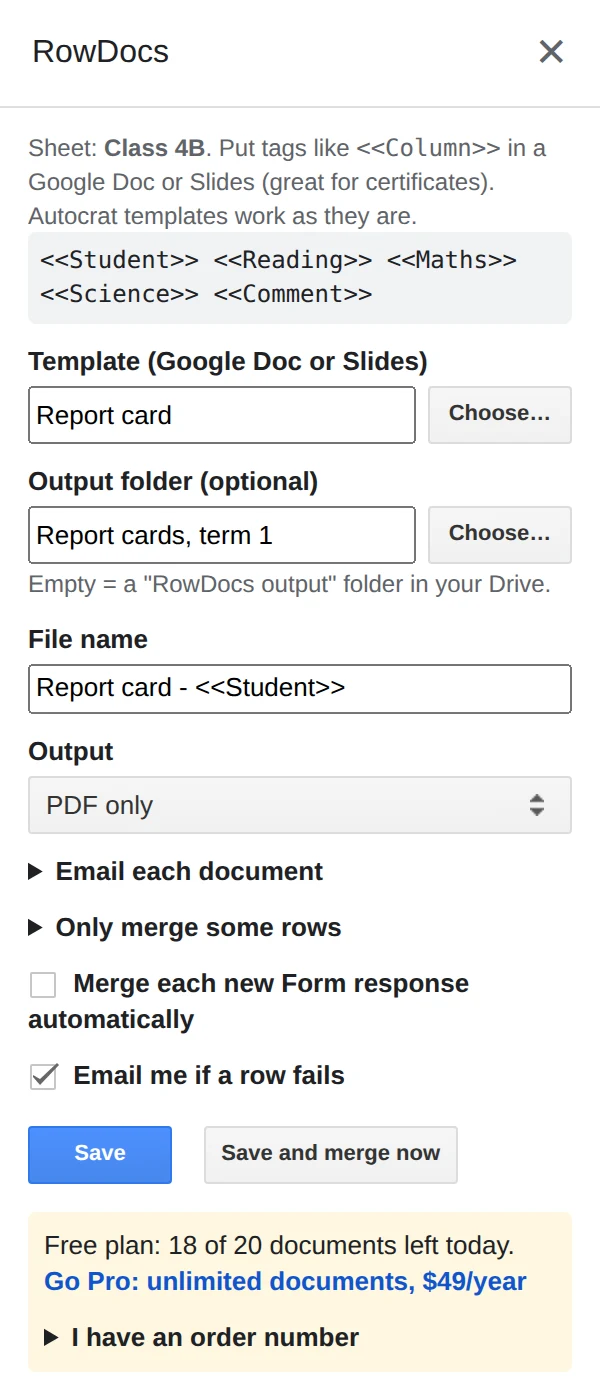Enable merge each new Form response automatically

(x=43, y=985)
